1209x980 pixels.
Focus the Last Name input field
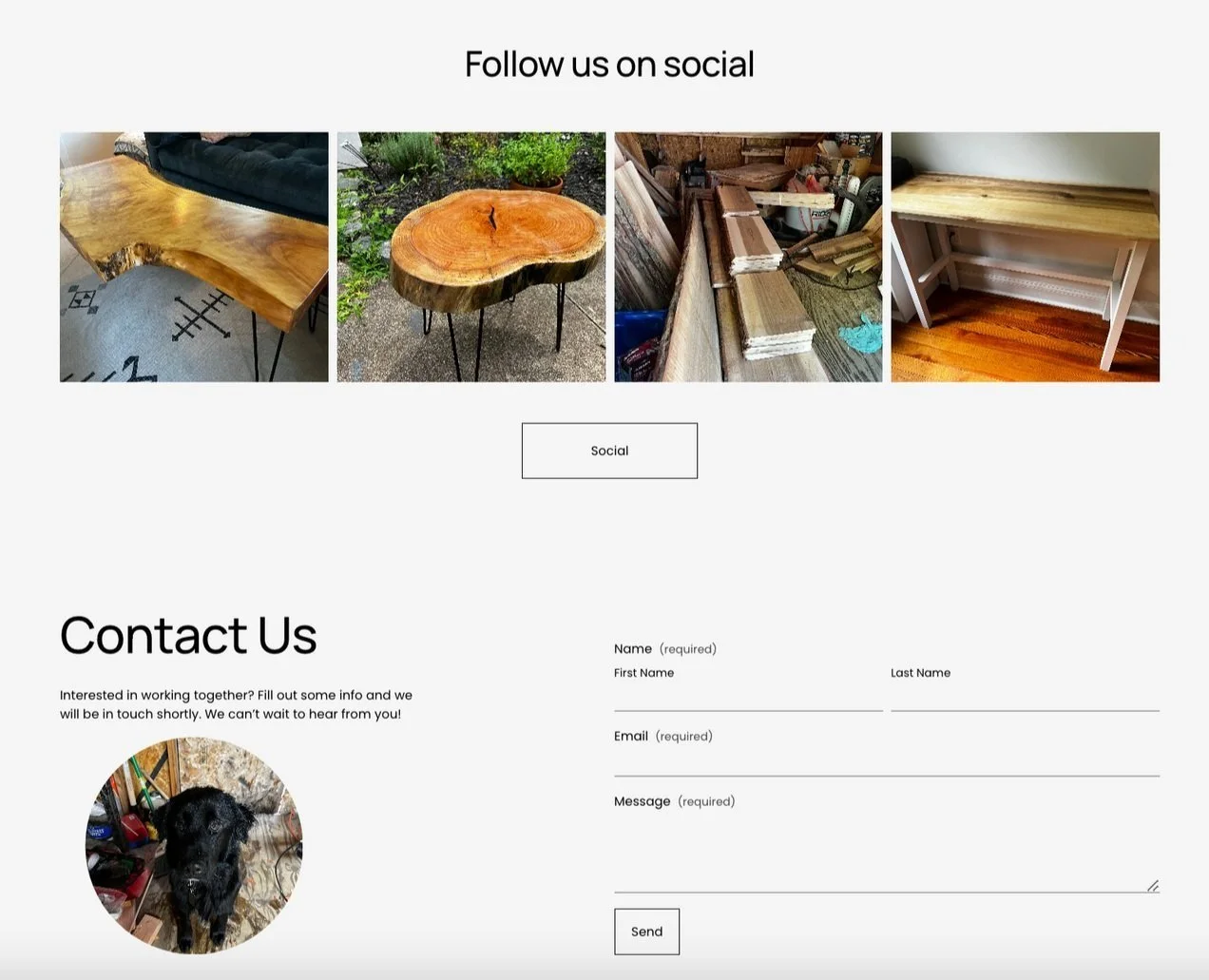[1025, 698]
